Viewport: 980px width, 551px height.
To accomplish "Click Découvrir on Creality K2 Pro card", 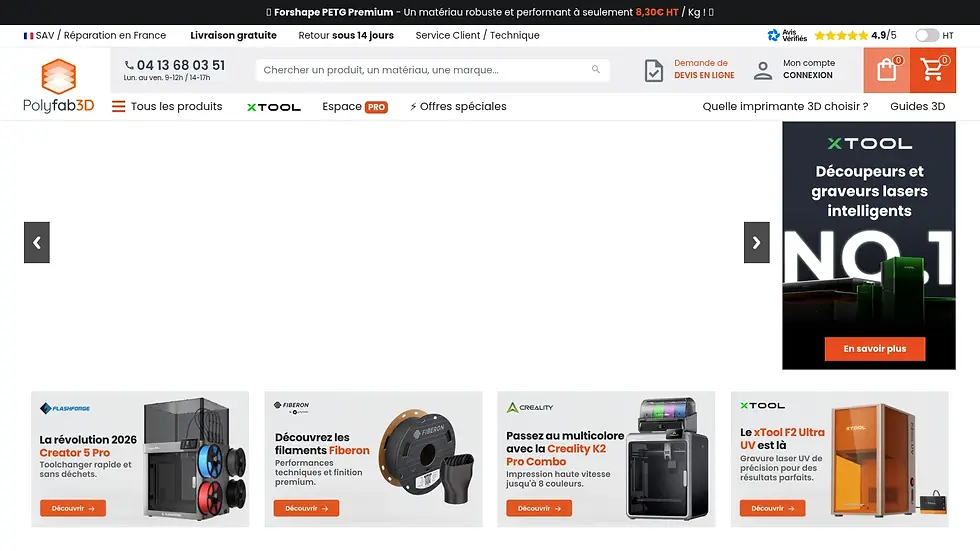I will point(539,509).
